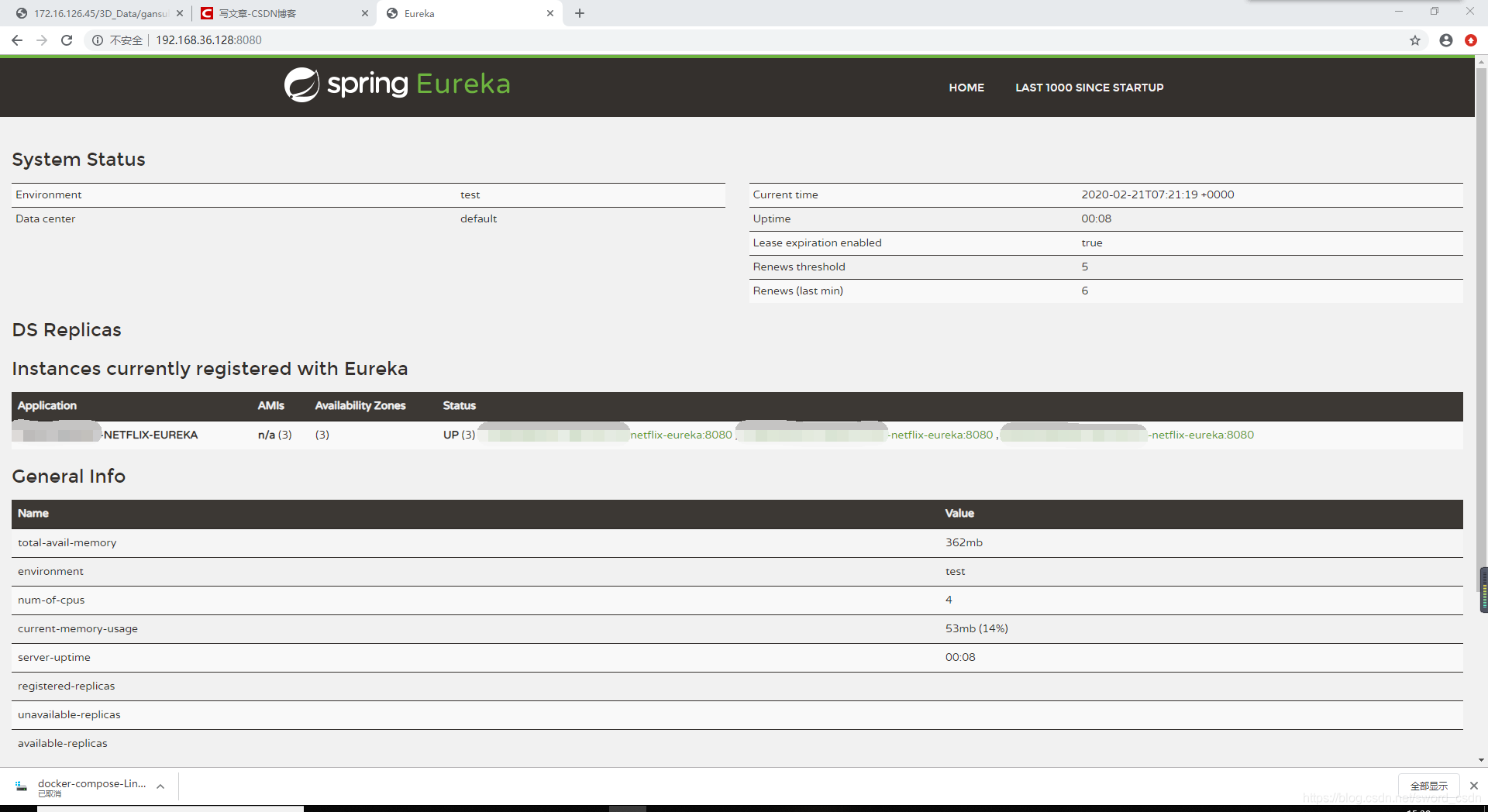Select the current-memory-usage value 53mb (14%)
Screen dimensions: 1488x812
976,628
